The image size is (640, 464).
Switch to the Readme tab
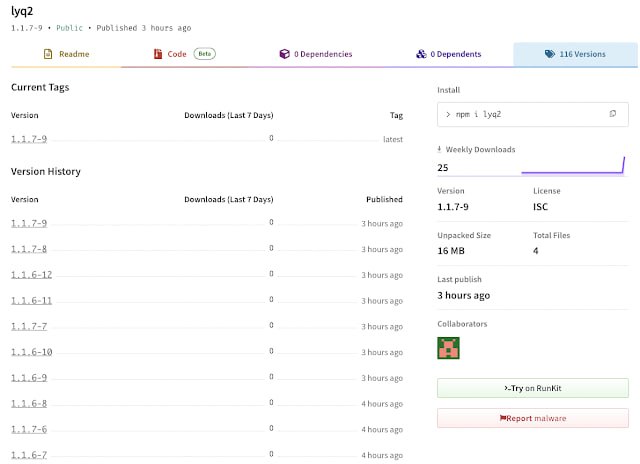point(66,54)
